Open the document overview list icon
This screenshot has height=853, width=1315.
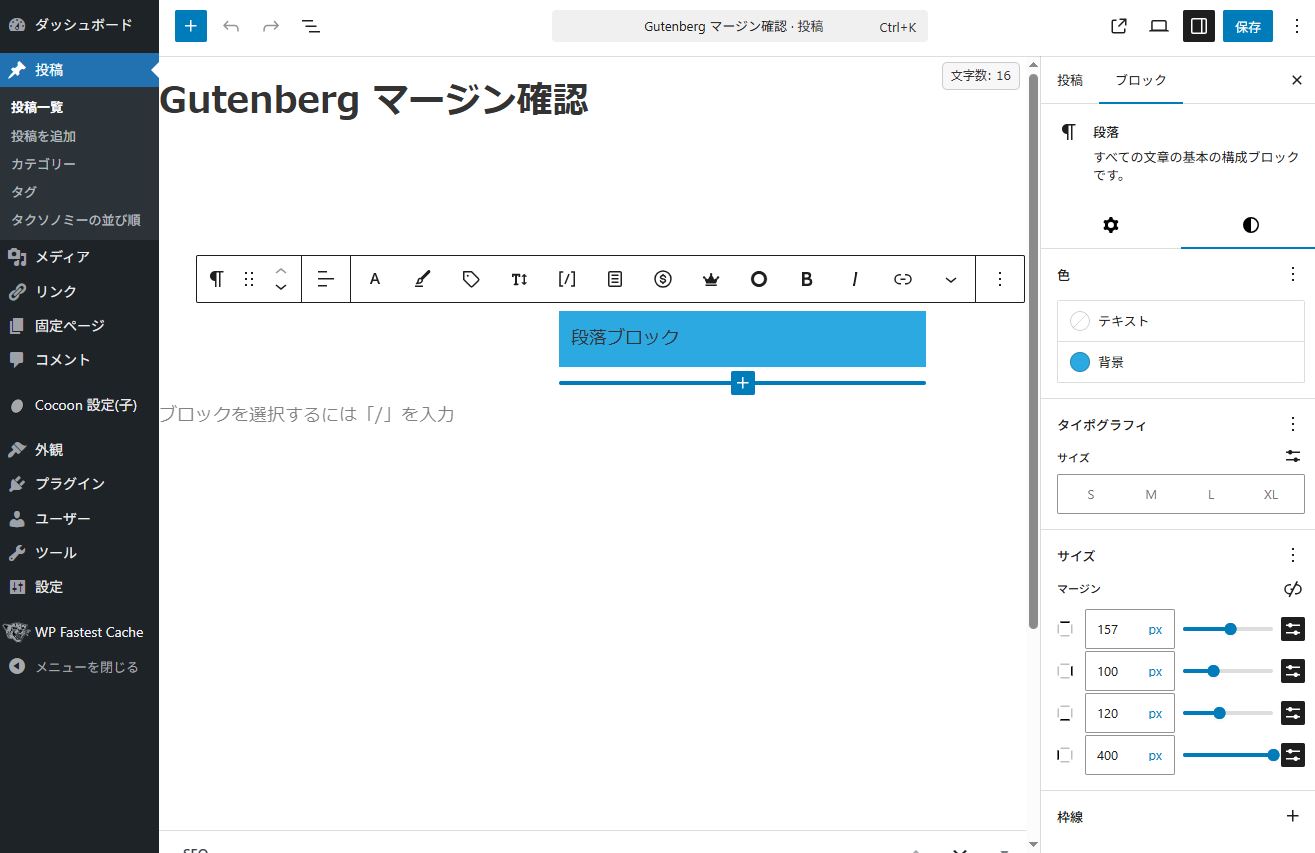[x=311, y=26]
